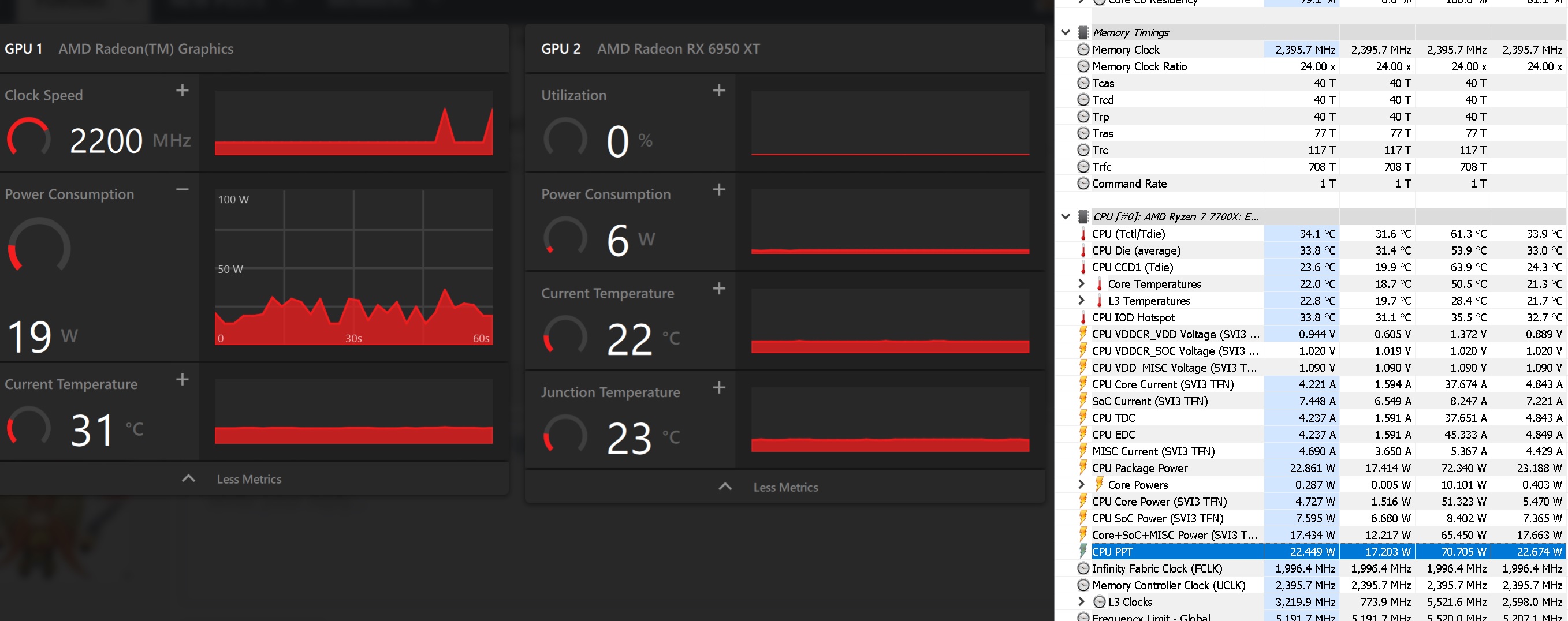This screenshot has width=1568, height=621.
Task: Select the CPU PPT sensor row
Action: click(x=1311, y=552)
